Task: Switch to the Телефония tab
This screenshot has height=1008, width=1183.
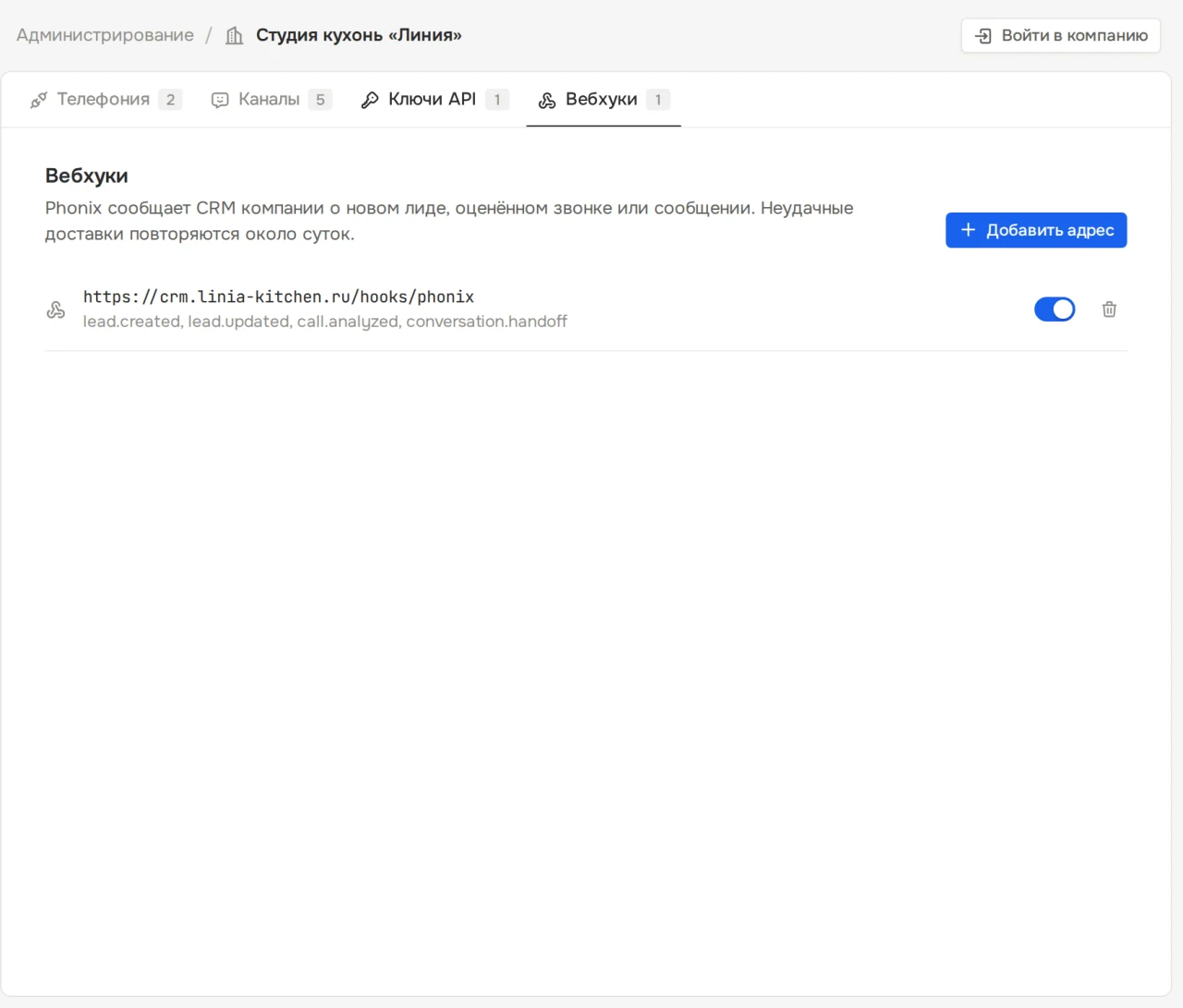Action: pos(106,99)
